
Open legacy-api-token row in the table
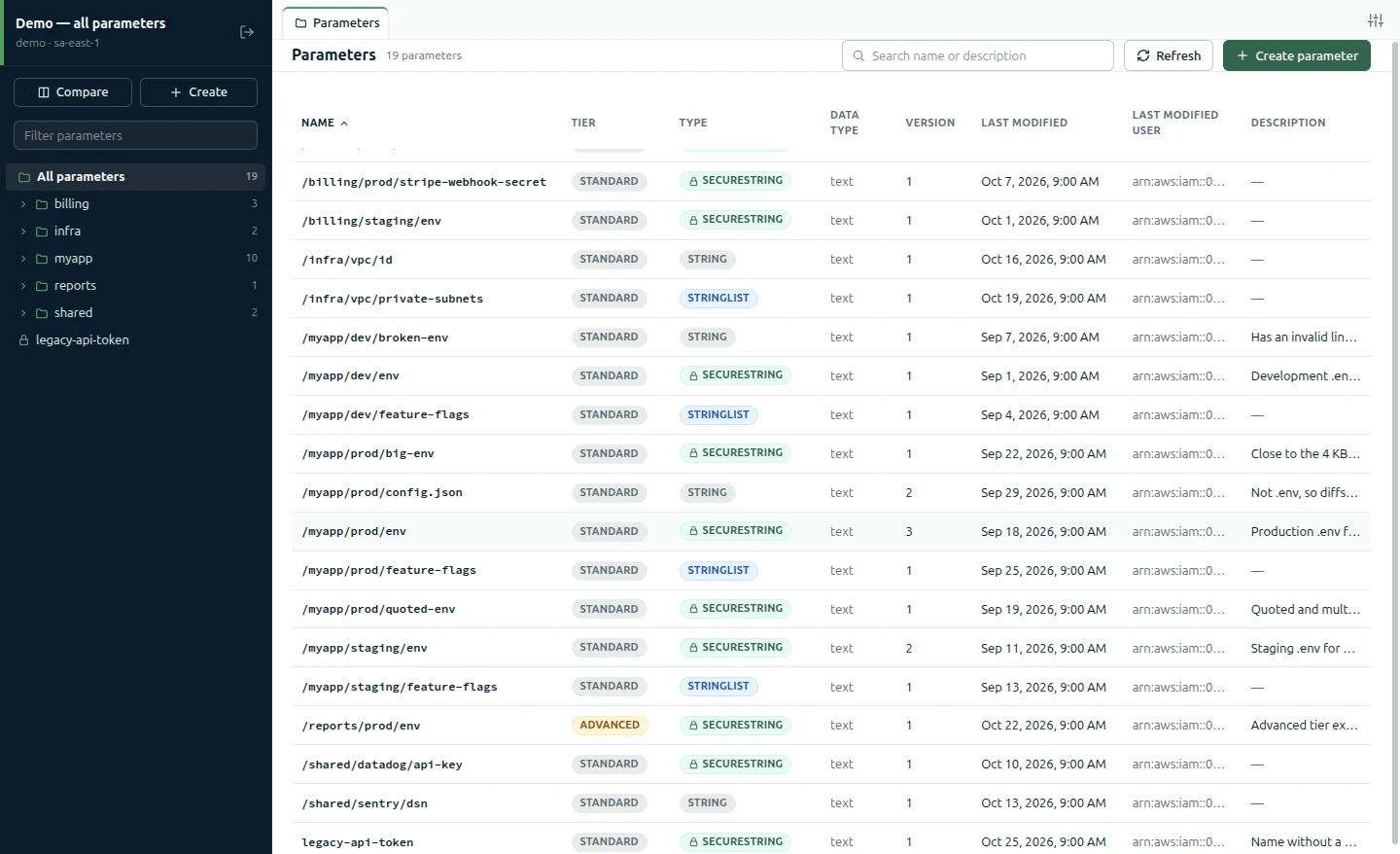[x=831, y=838]
